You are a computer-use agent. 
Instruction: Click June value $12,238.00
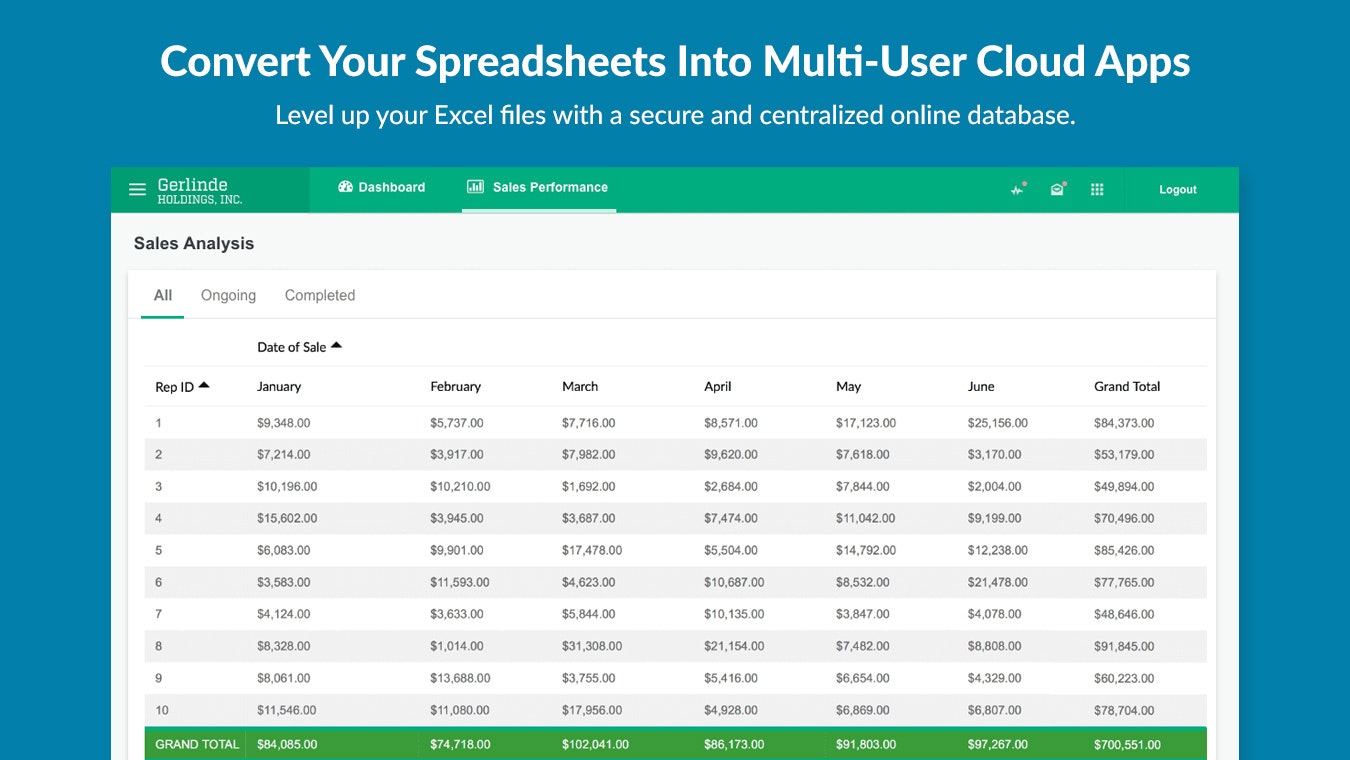point(998,550)
